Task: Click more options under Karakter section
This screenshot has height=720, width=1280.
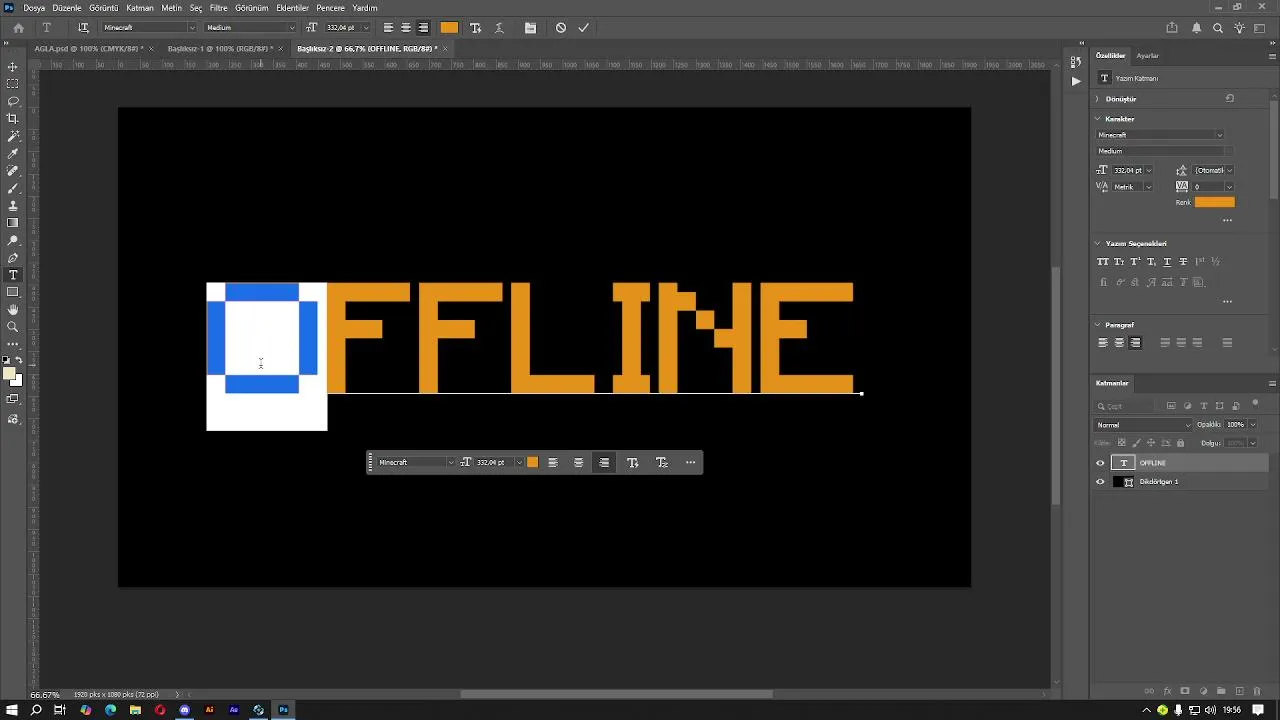Action: (1227, 220)
